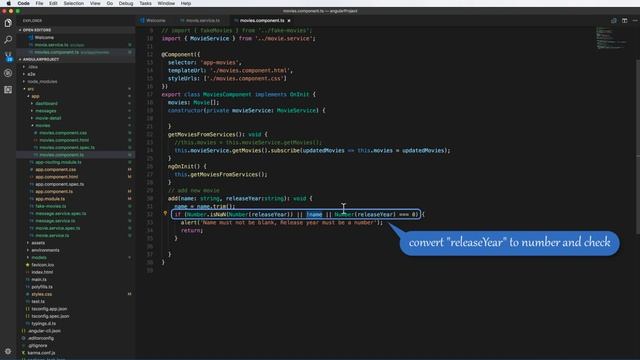
Task: Open tsconfig.app.json file
Action: pos(49,309)
